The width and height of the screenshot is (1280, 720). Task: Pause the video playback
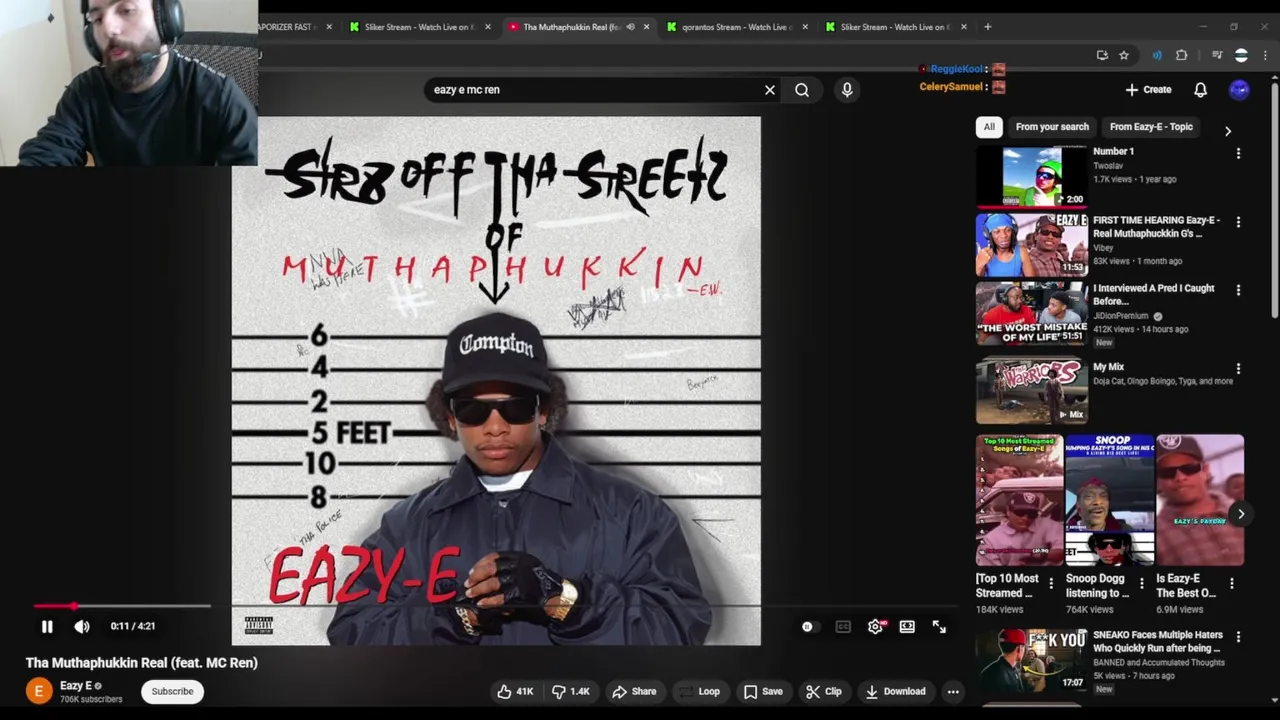[x=47, y=626]
